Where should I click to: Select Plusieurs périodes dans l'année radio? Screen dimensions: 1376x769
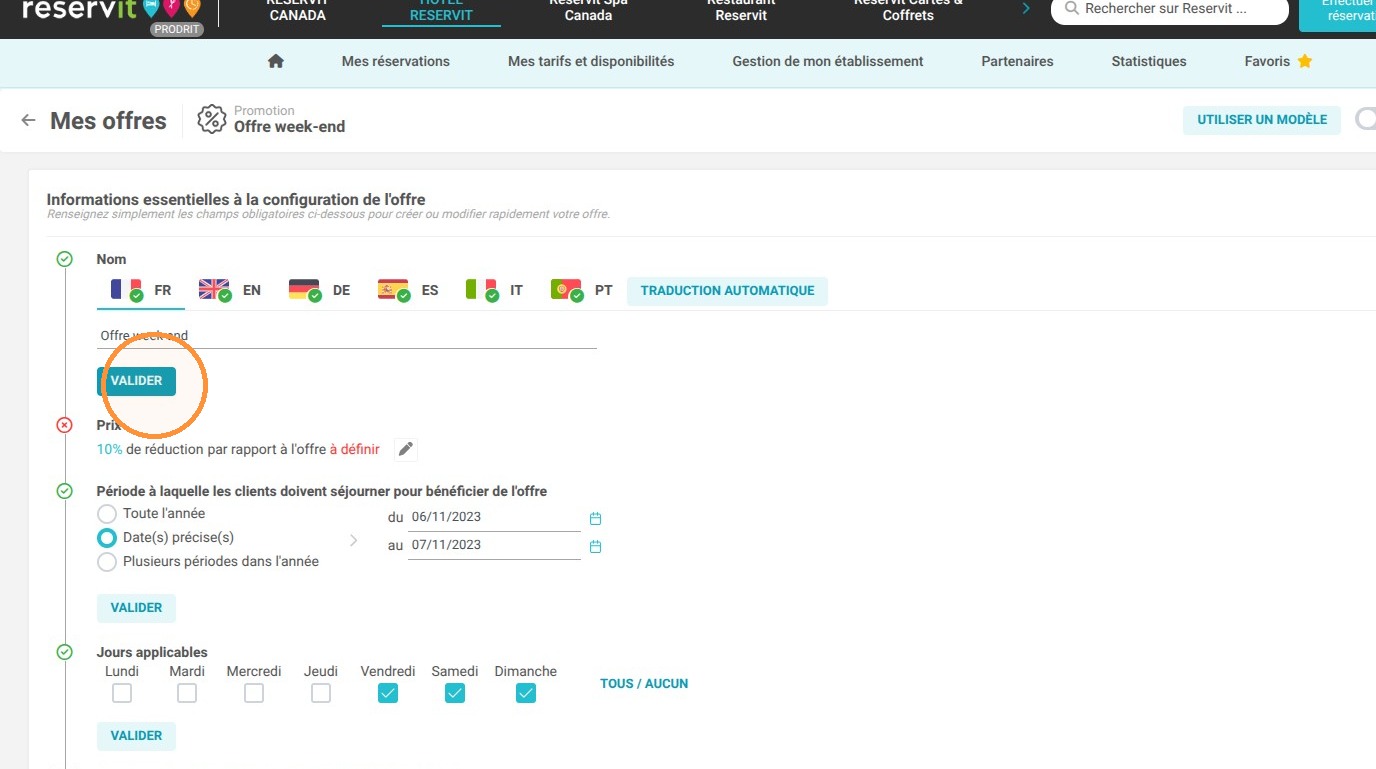[x=107, y=562]
